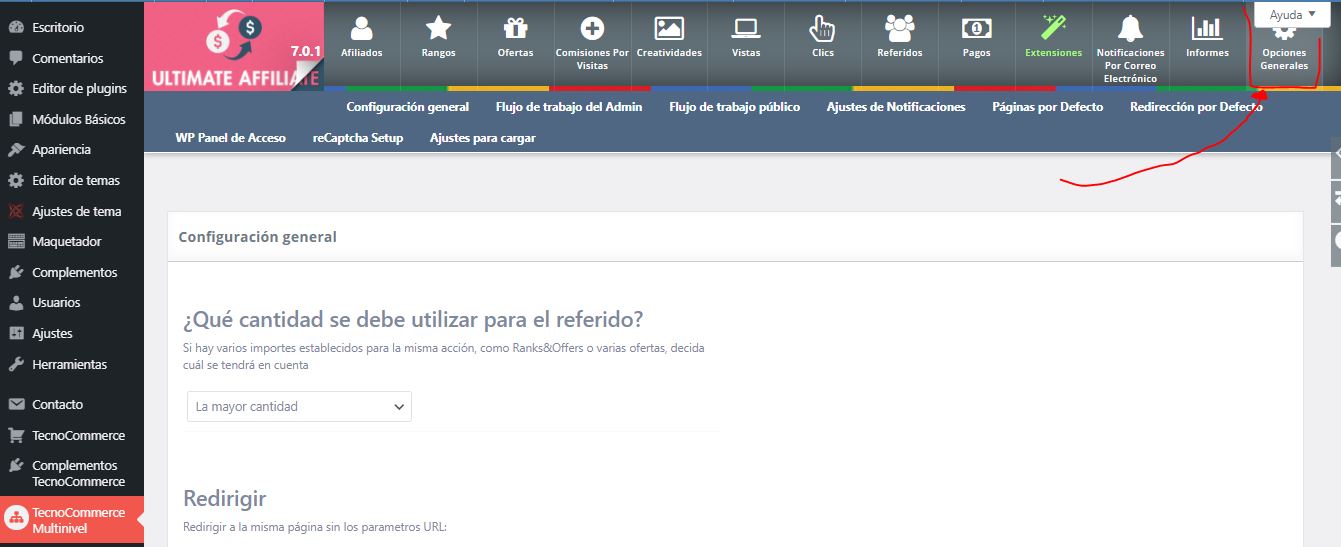
Task: Open the Creatividades image icon
Action: tap(669, 28)
